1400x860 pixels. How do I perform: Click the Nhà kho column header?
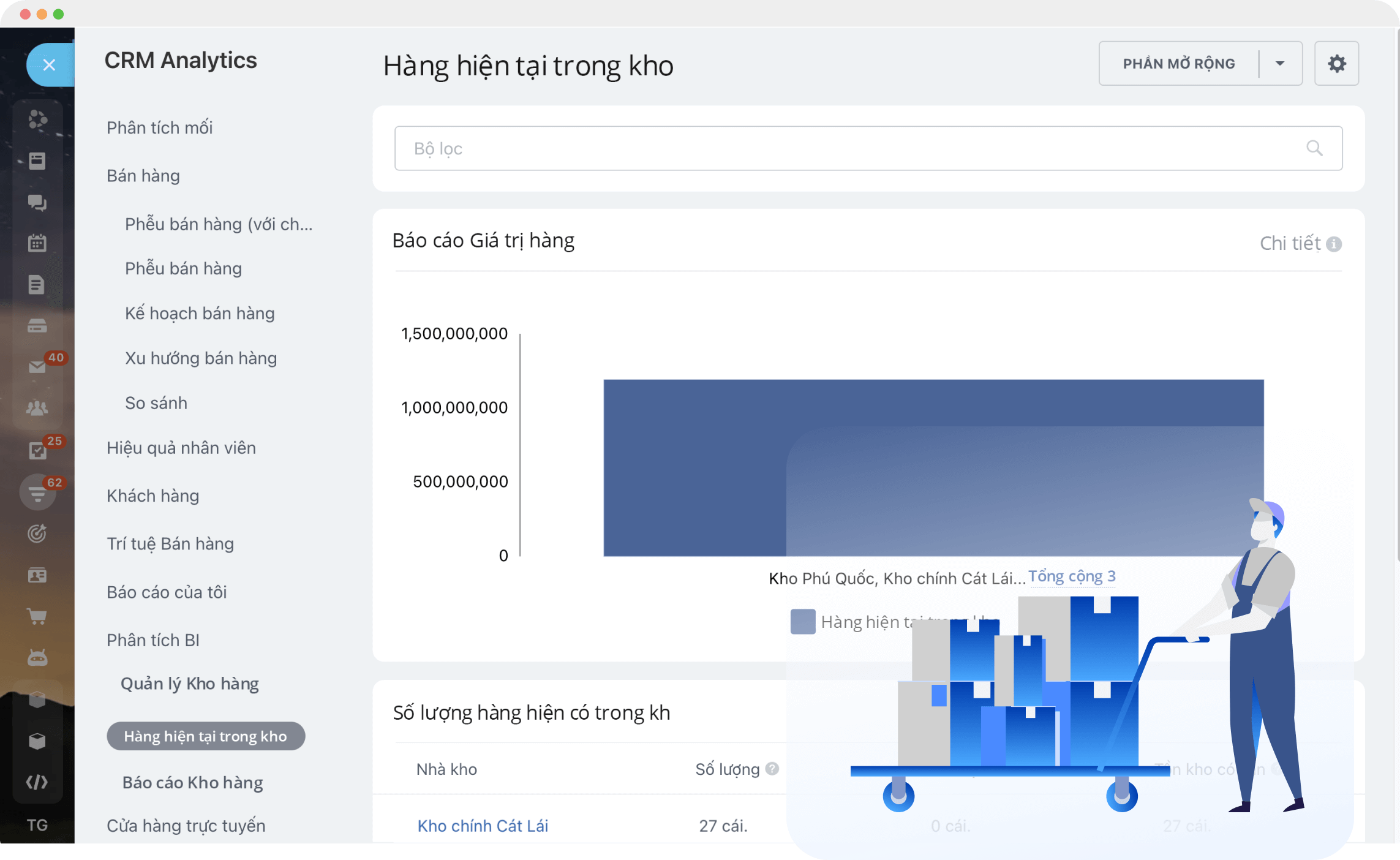point(446,769)
